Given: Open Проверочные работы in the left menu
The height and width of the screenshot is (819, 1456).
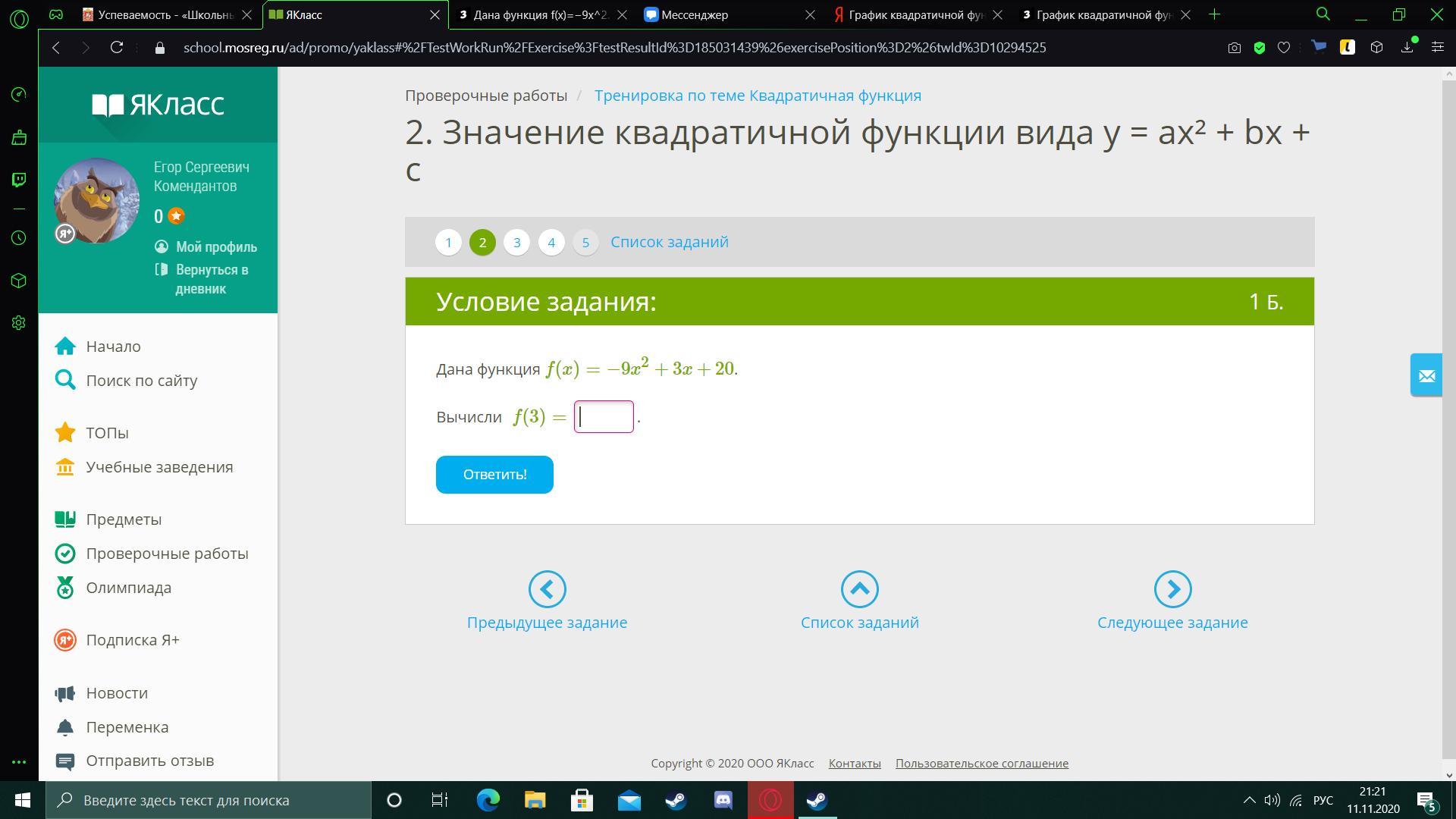Looking at the screenshot, I should pyautogui.click(x=167, y=554).
